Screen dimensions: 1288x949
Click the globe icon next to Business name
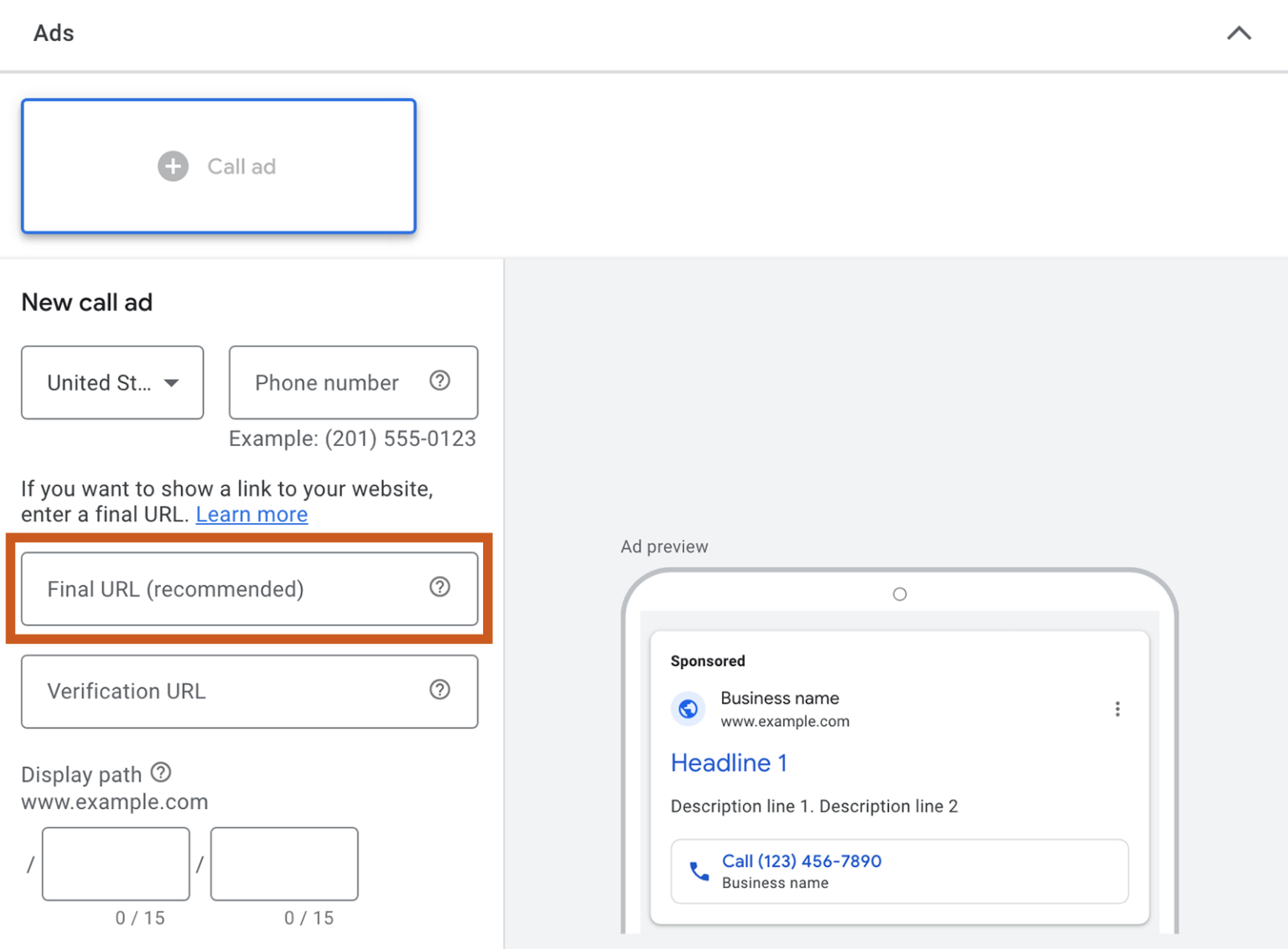(x=688, y=708)
